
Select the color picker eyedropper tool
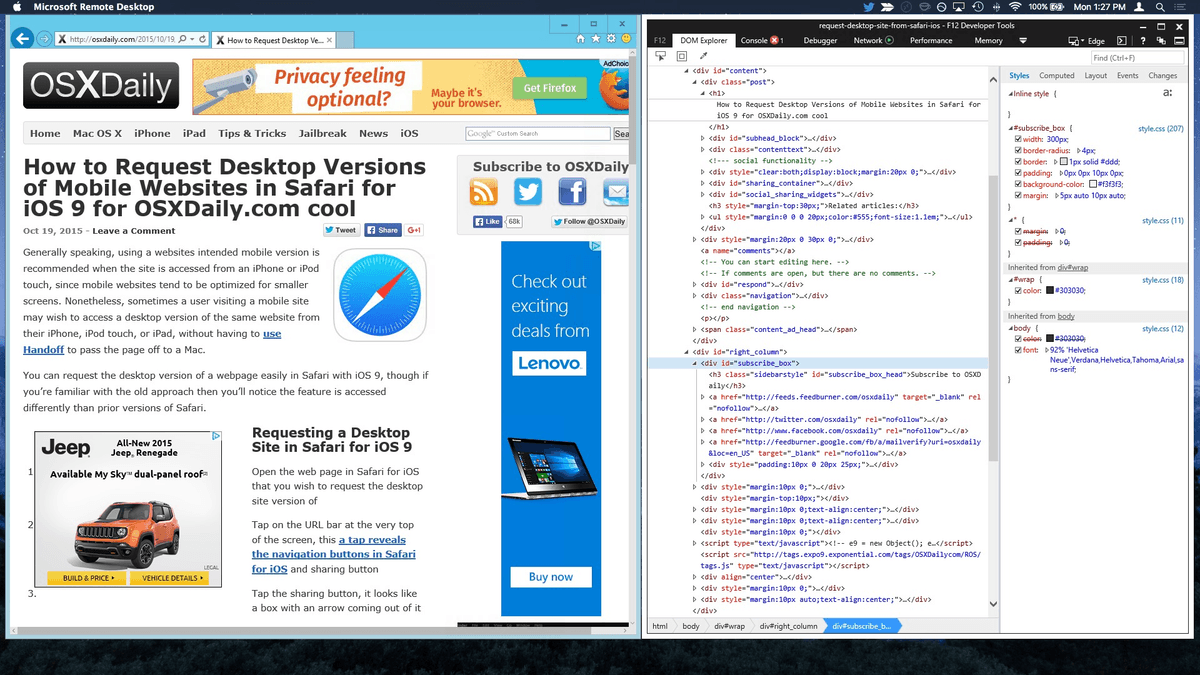coord(703,57)
